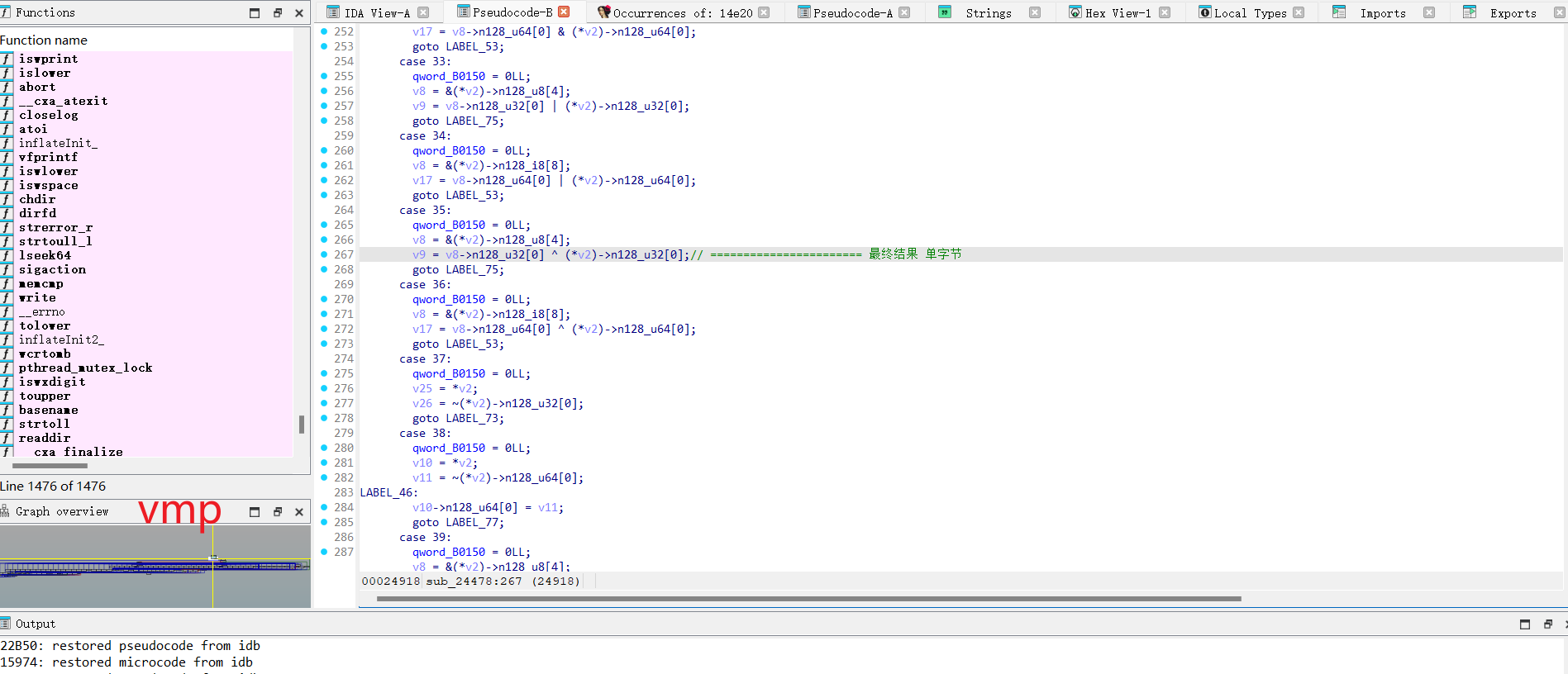Open the Hex View-1 tab
The image size is (1568, 674).
point(1118,12)
